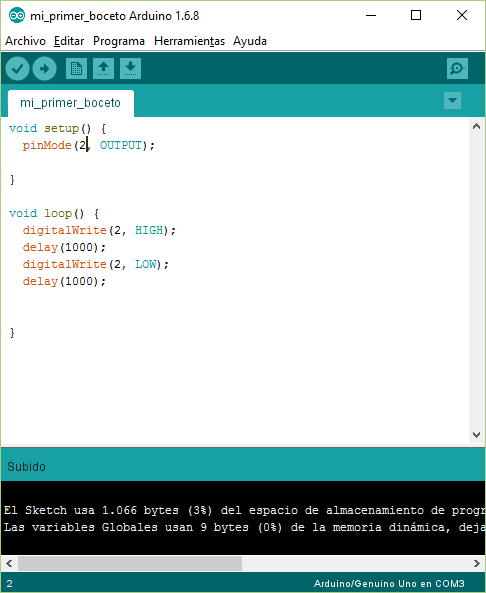486x593 pixels.
Task: Save the sketch with the down-arrow button
Action: tap(130, 68)
